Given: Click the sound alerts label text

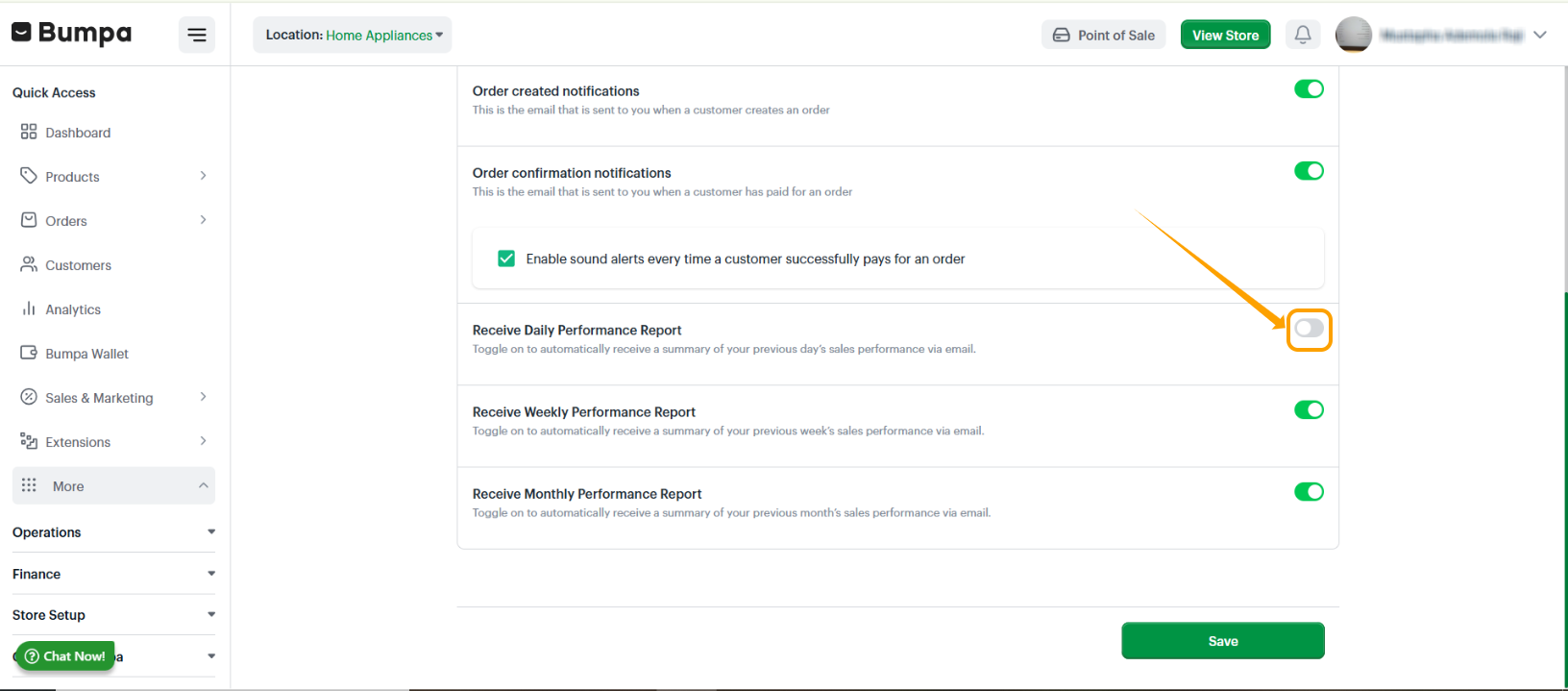Looking at the screenshot, I should coord(746,259).
